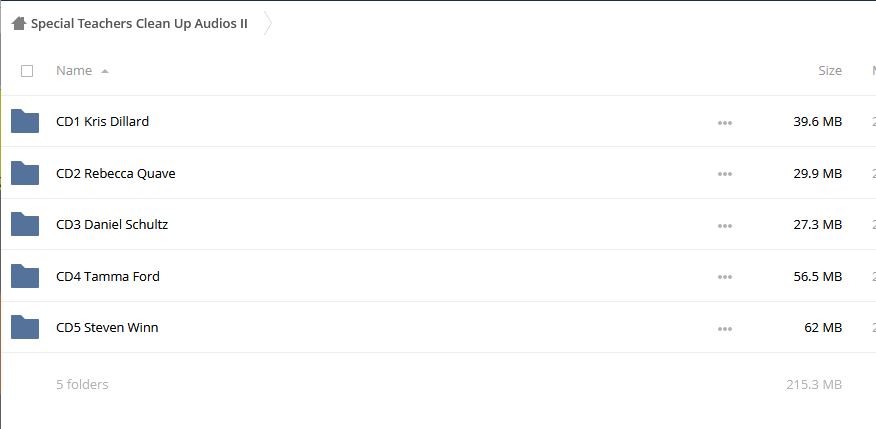Screen dimensions: 876x429
Task: Open the CD2 Rebecca Quave folder icon
Action: 25,173
